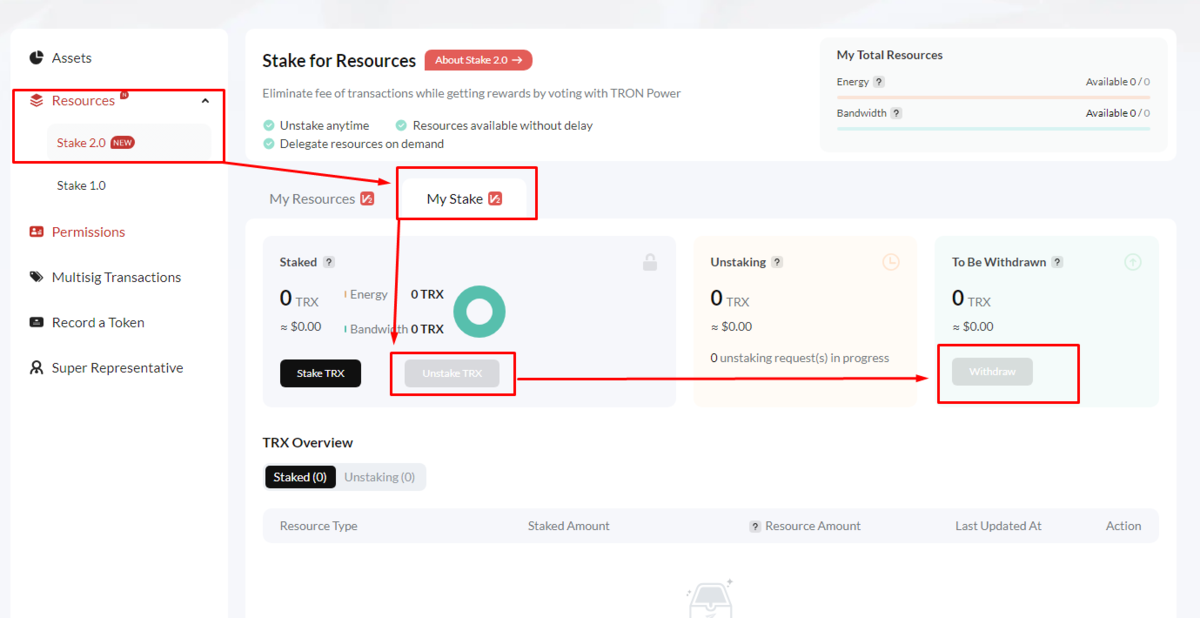
Task: Click the Action column header
Action: coord(1123,526)
